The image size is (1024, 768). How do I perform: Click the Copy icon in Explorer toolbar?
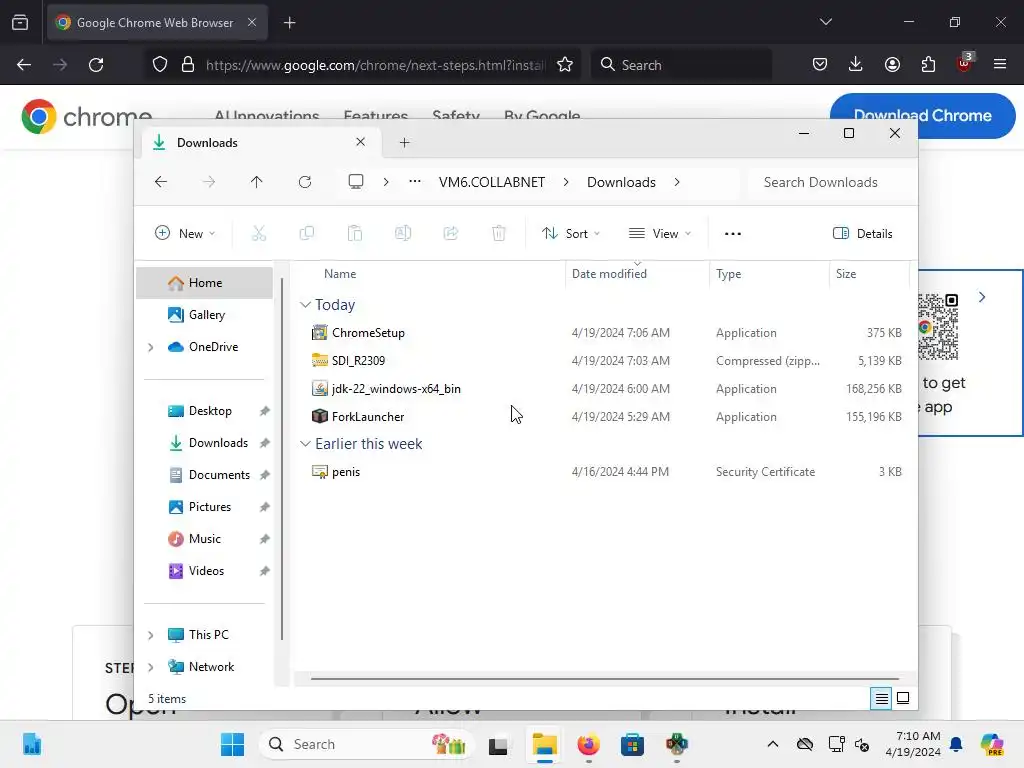[x=306, y=233]
